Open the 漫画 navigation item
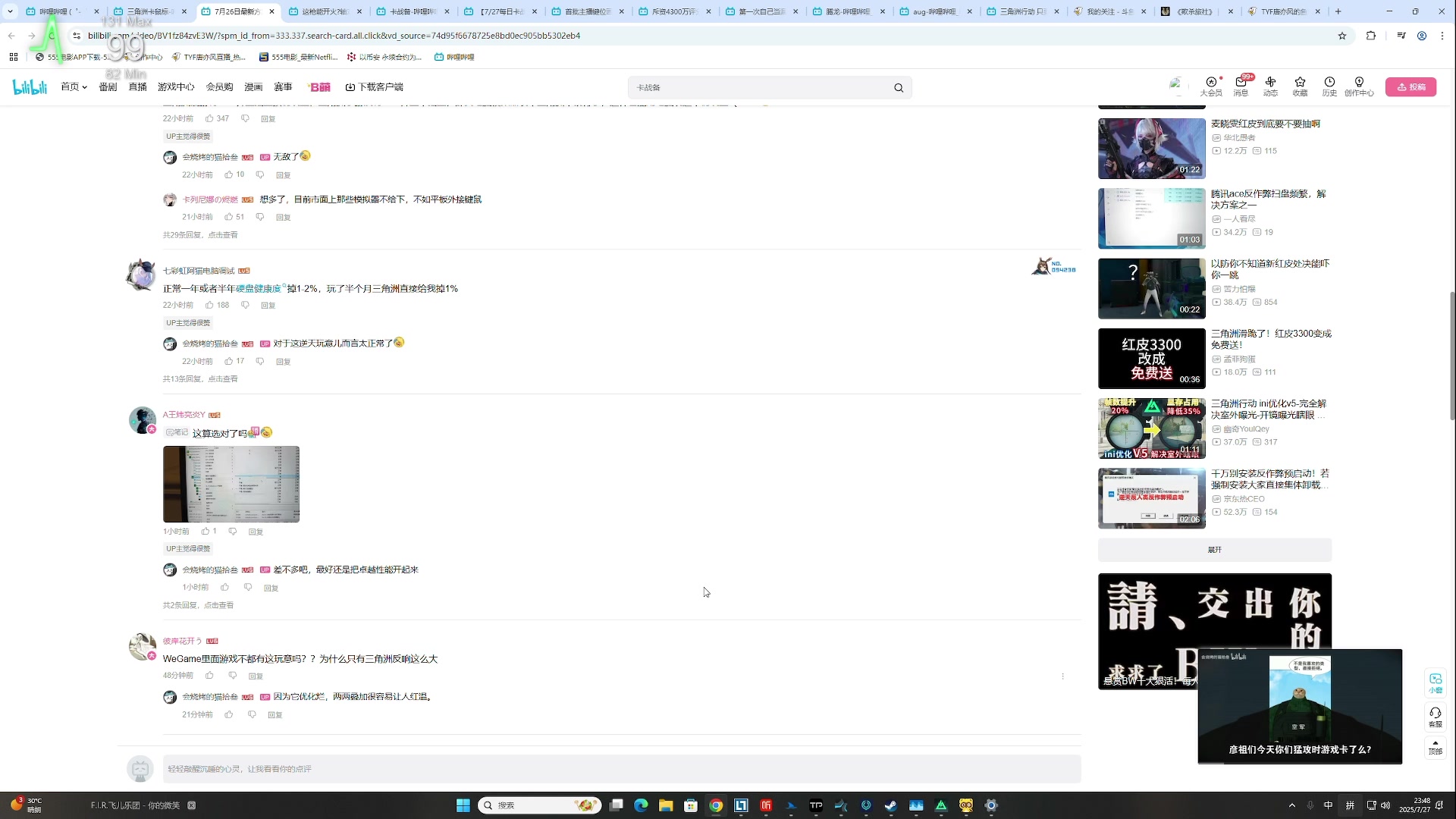This screenshot has width=1456, height=819. [x=253, y=87]
